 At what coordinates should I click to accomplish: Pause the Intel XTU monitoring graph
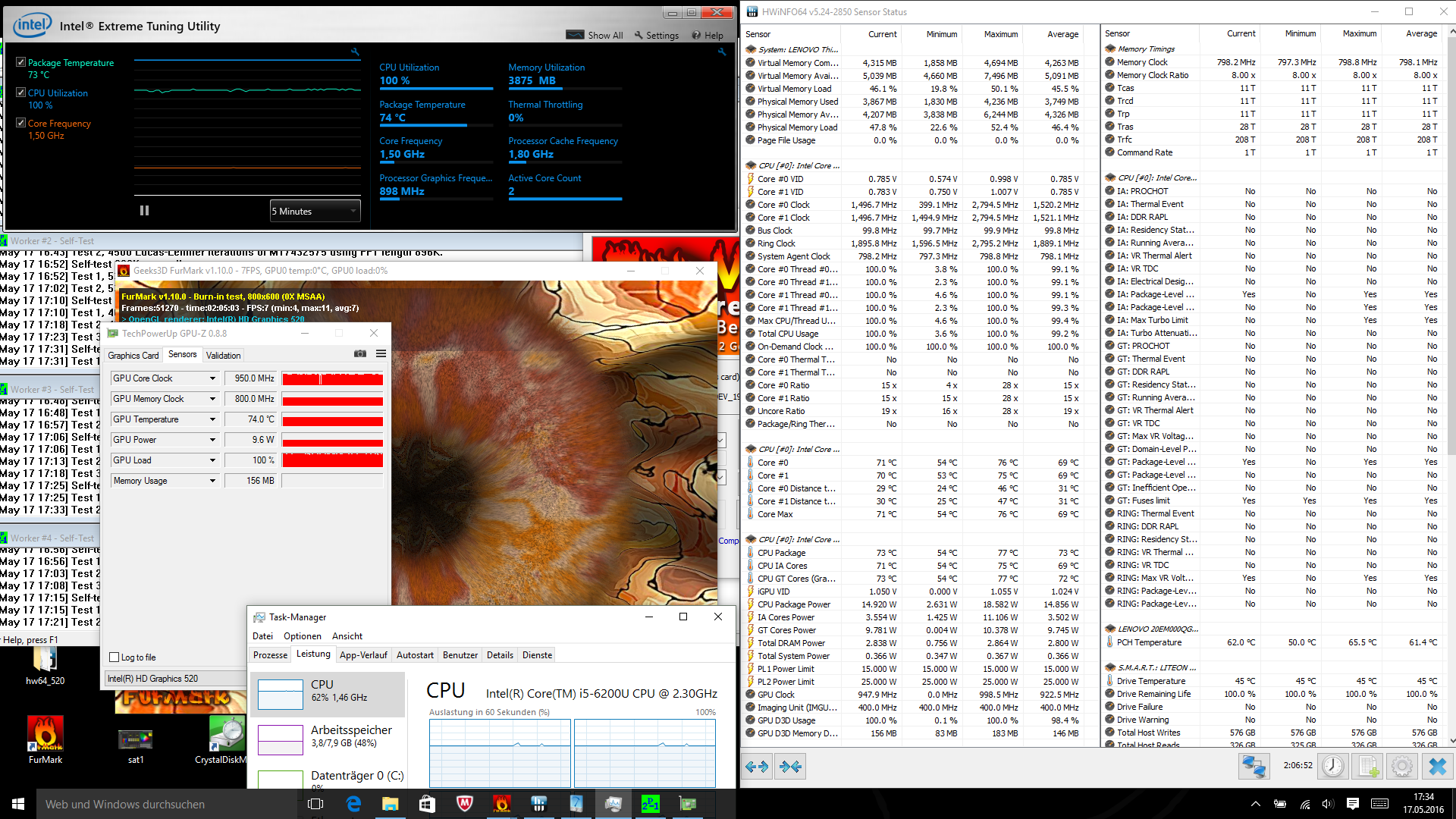tap(144, 211)
